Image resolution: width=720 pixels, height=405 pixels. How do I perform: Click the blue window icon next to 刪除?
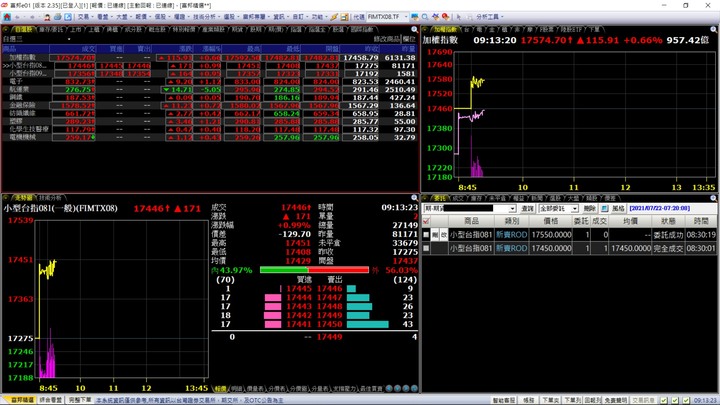click(x=605, y=208)
